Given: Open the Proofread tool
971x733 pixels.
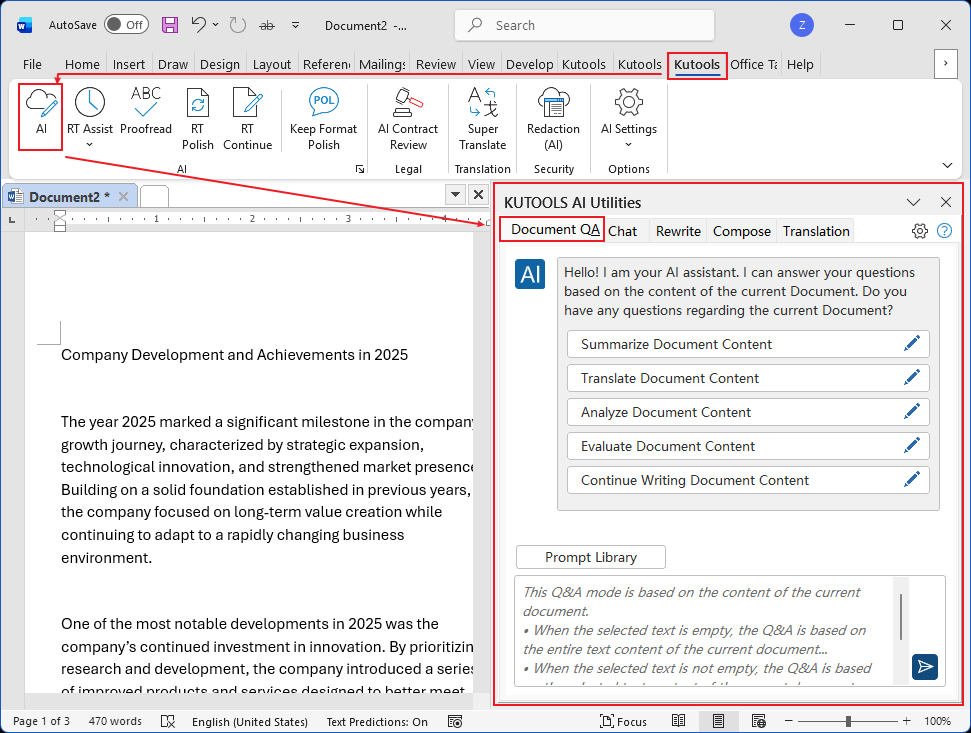Looking at the screenshot, I should point(146,113).
